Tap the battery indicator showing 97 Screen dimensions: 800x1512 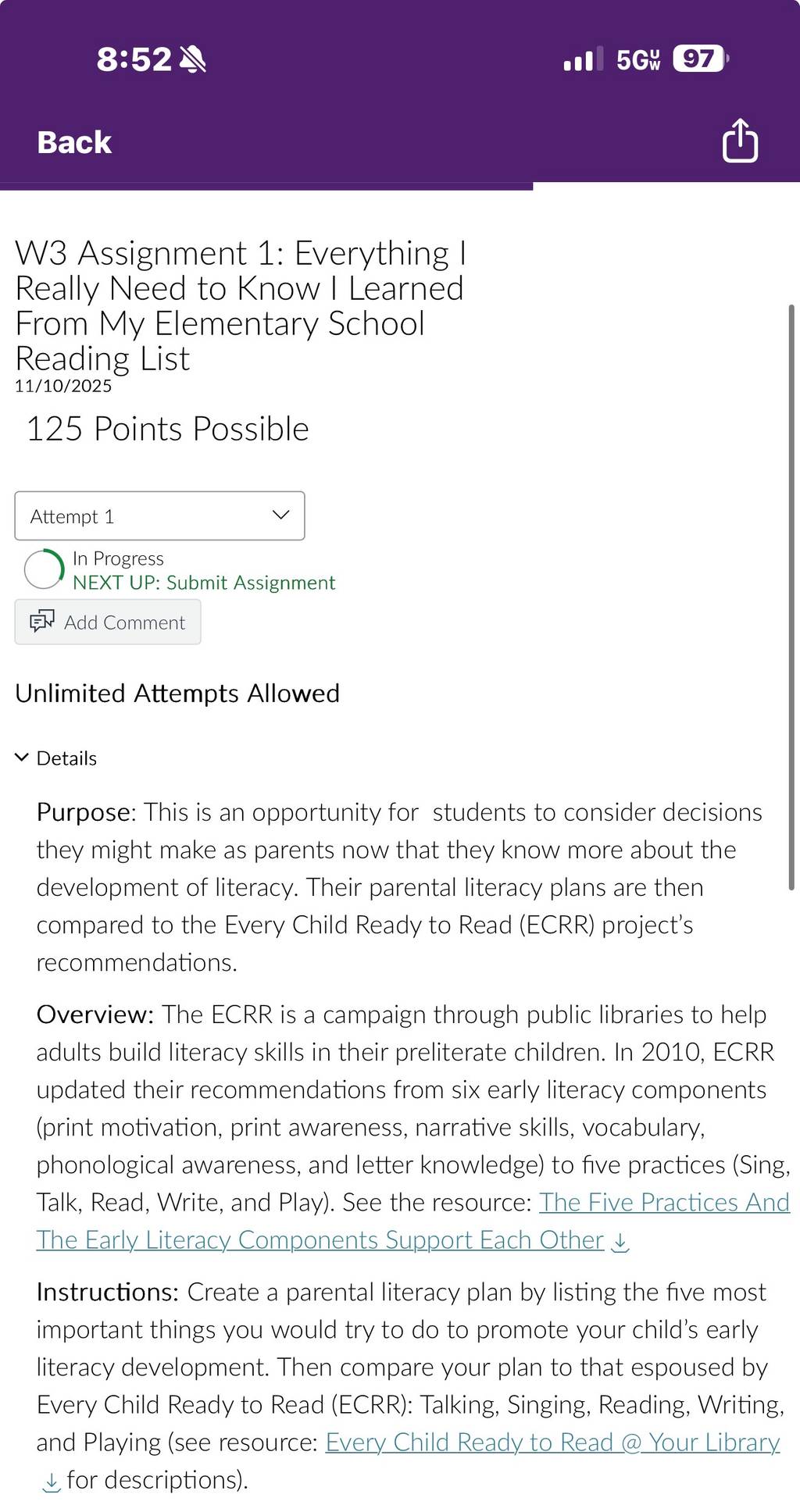[x=701, y=59]
